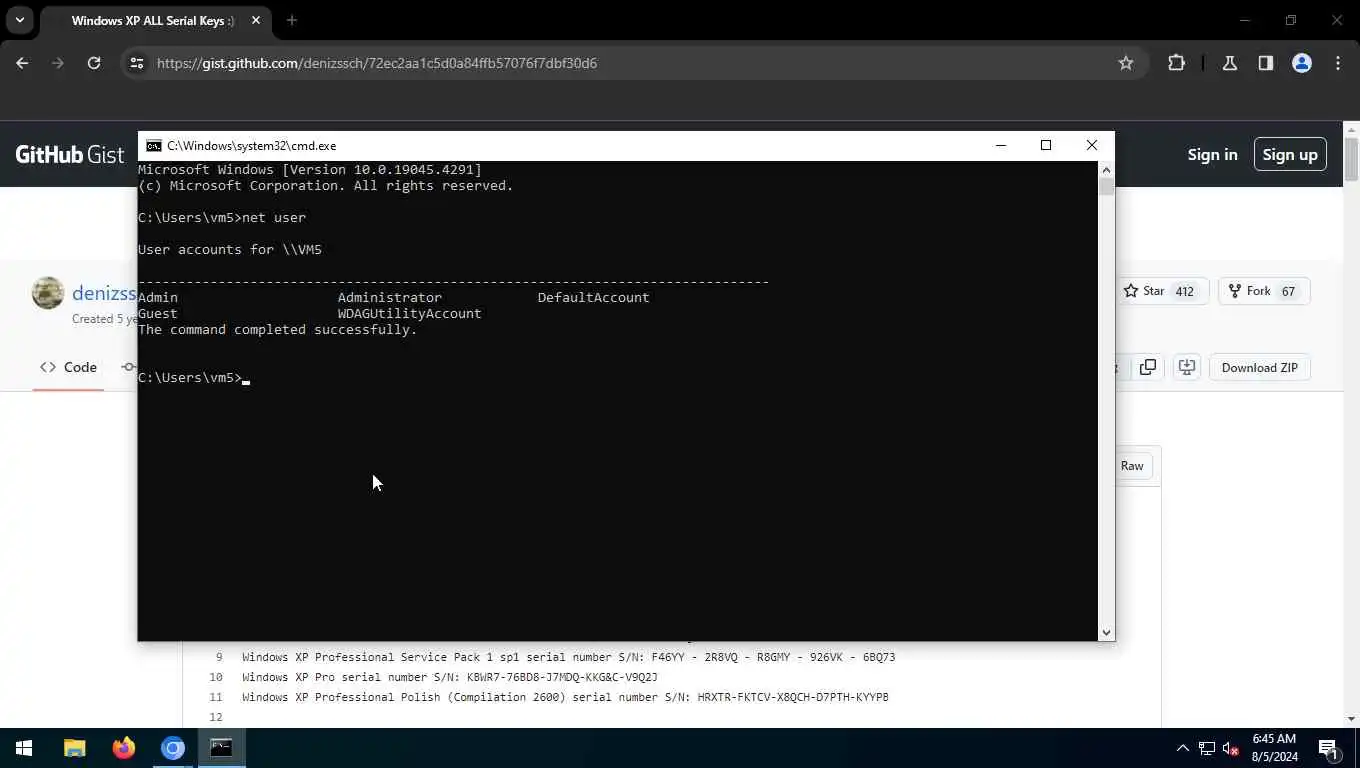Copy gist clone URL icon
1360x768 pixels.
1148,367
